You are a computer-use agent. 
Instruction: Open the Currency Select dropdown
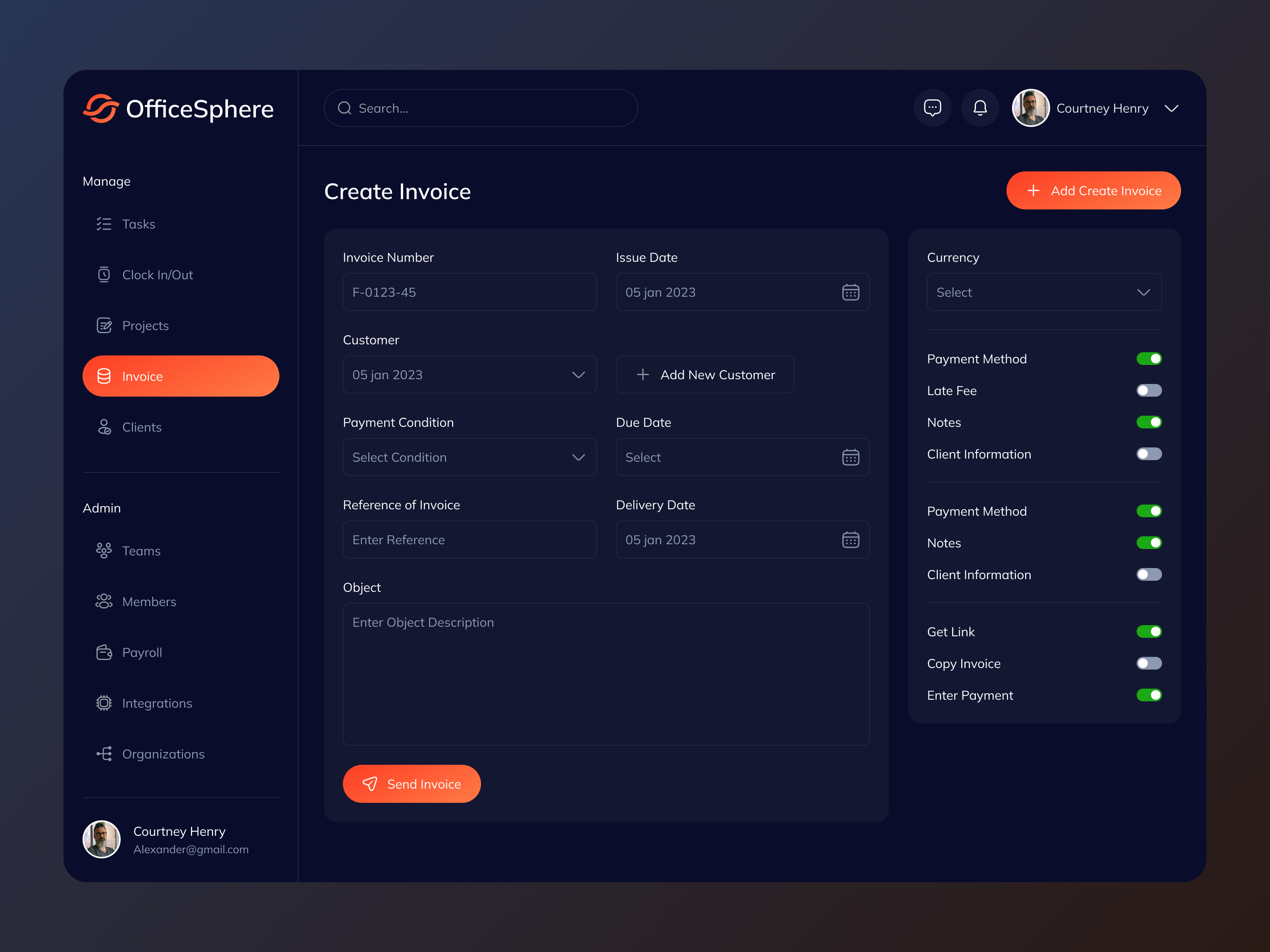click(x=1044, y=292)
